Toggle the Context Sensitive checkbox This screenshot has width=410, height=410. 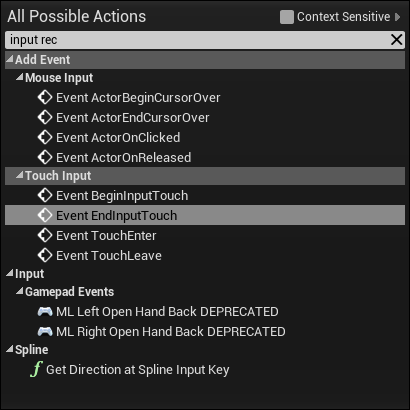coord(287,17)
